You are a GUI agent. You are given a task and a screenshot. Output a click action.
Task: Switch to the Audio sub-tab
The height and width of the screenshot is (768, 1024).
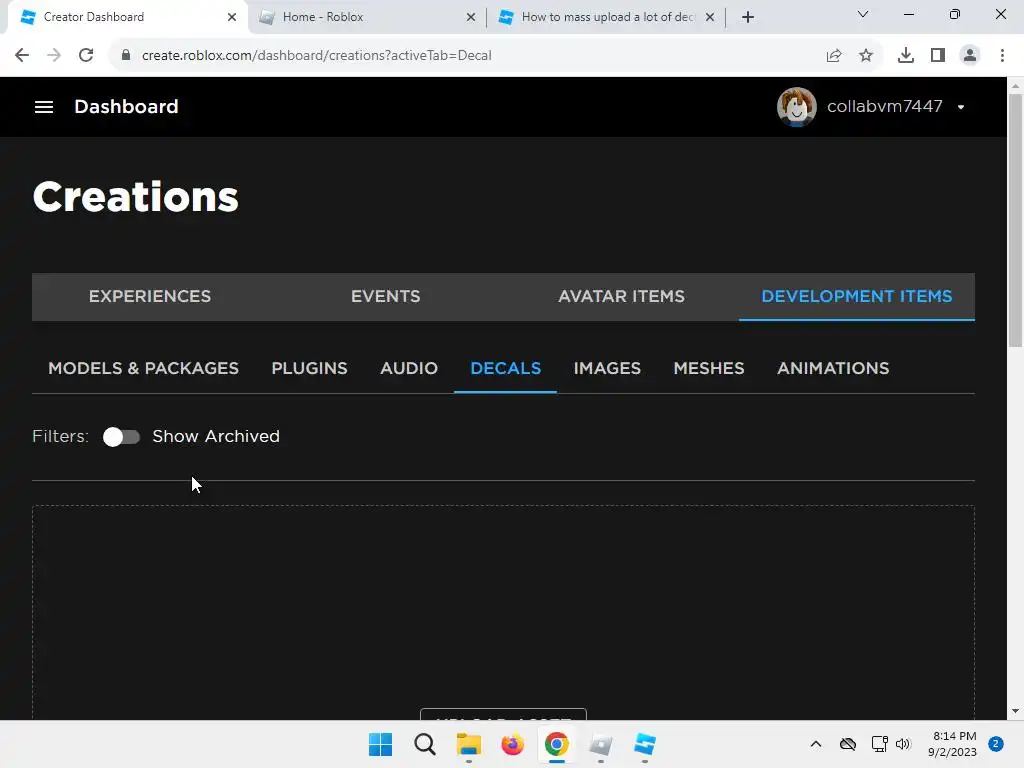[x=409, y=368]
